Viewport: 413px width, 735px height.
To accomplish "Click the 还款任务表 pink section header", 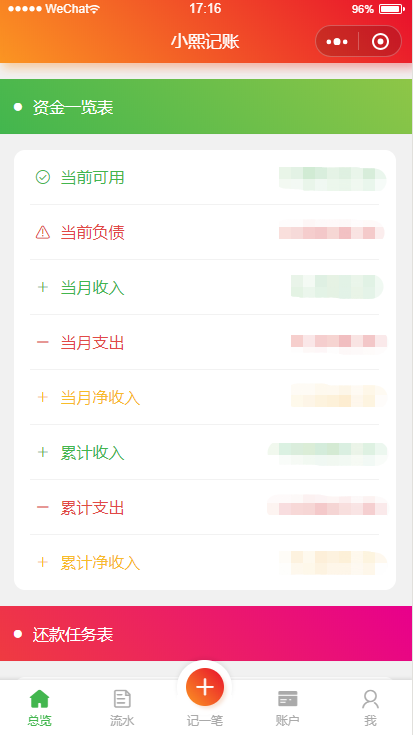I will pyautogui.click(x=206, y=634).
